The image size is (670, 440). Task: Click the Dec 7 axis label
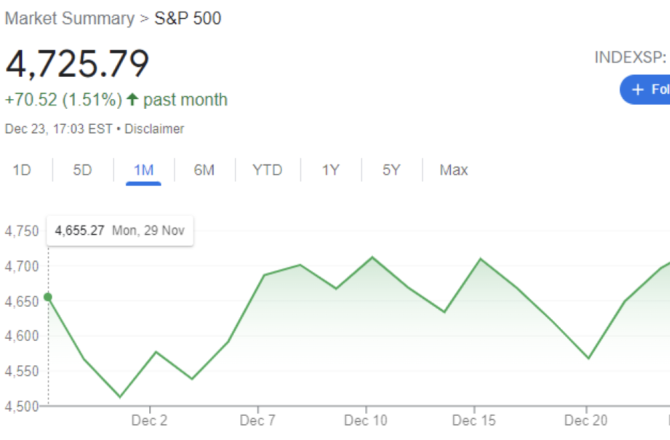point(258,420)
